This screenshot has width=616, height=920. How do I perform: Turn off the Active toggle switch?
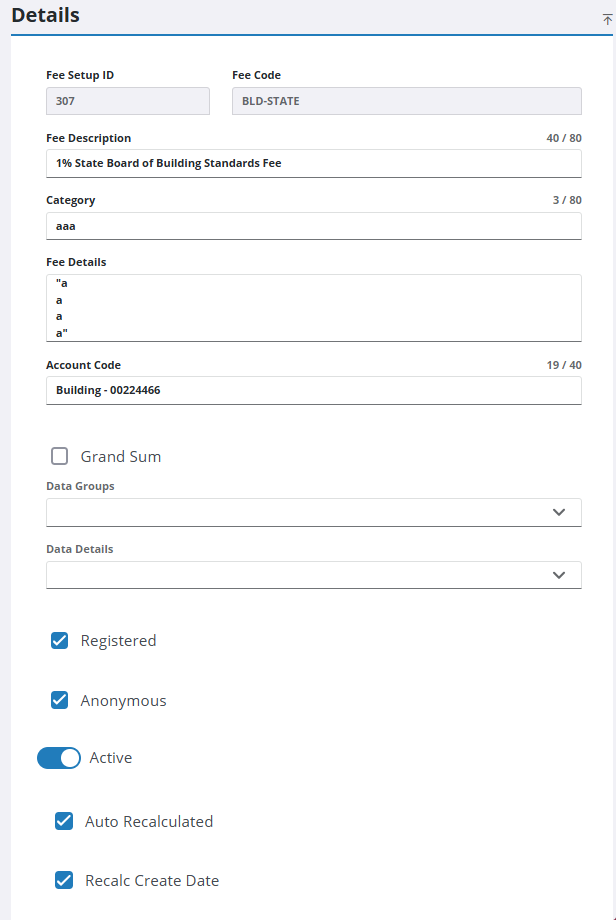coord(59,758)
